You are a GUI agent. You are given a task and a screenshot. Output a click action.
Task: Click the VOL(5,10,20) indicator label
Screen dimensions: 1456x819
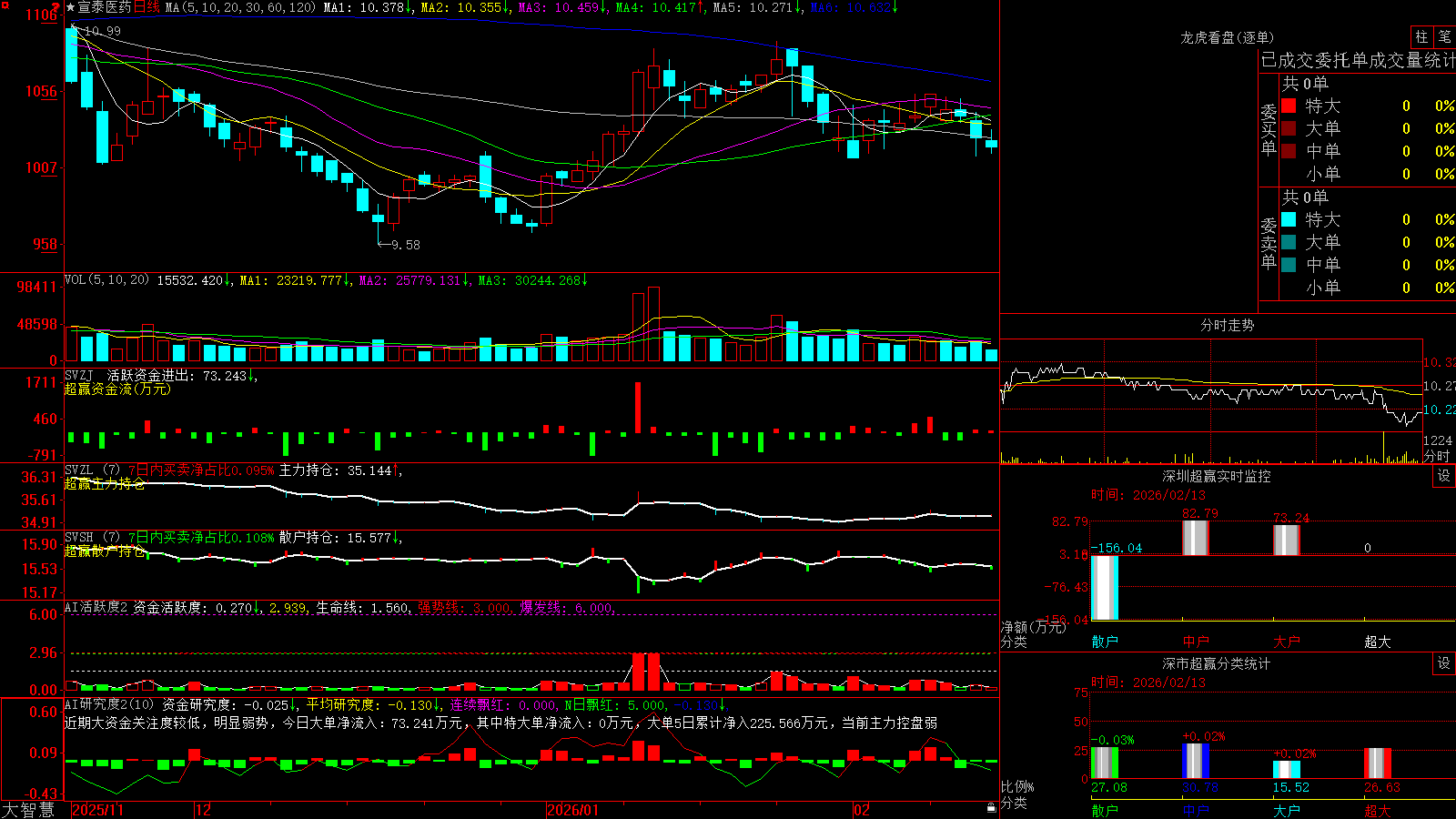point(106,280)
